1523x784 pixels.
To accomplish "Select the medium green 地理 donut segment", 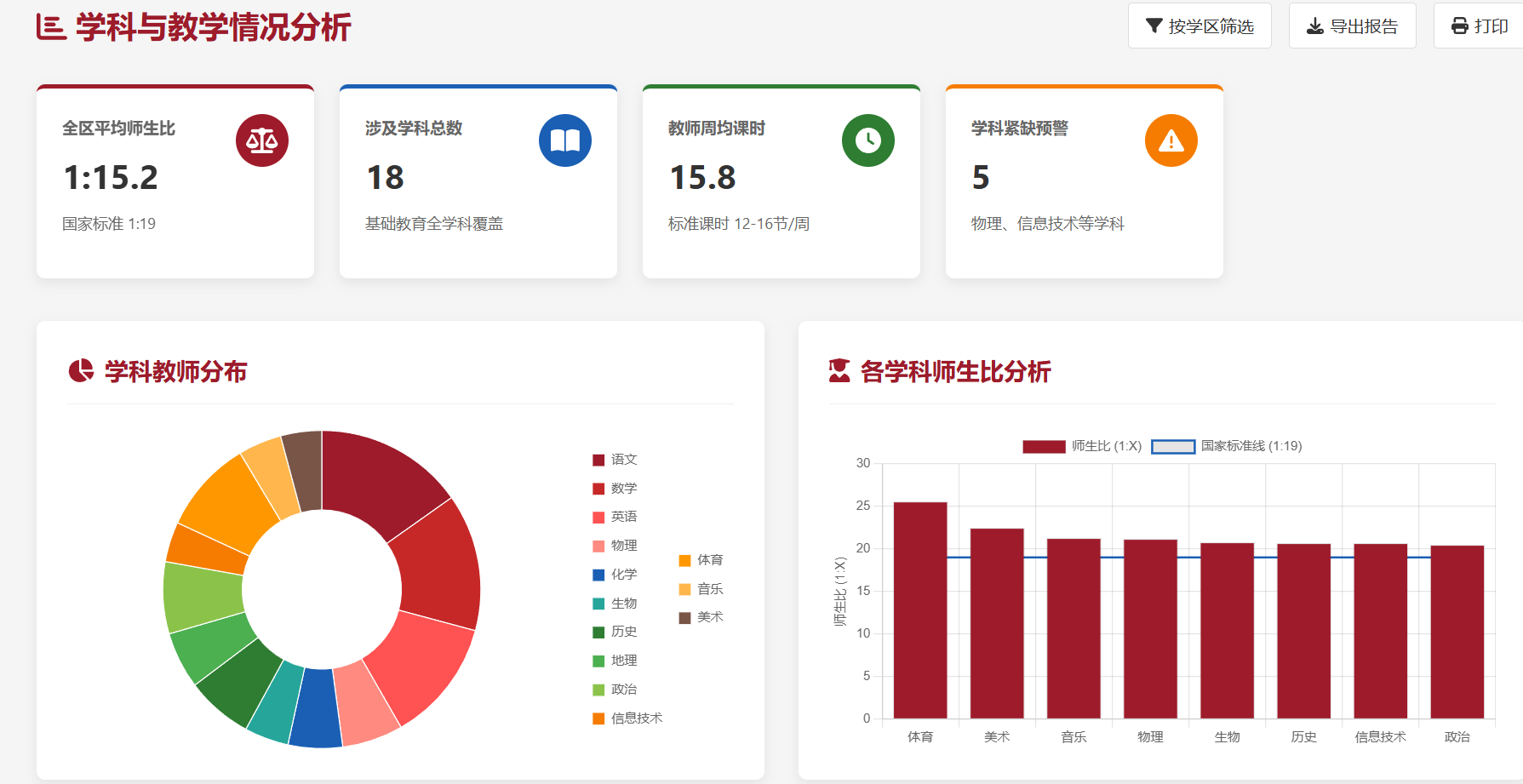I will pyautogui.click(x=213, y=646).
